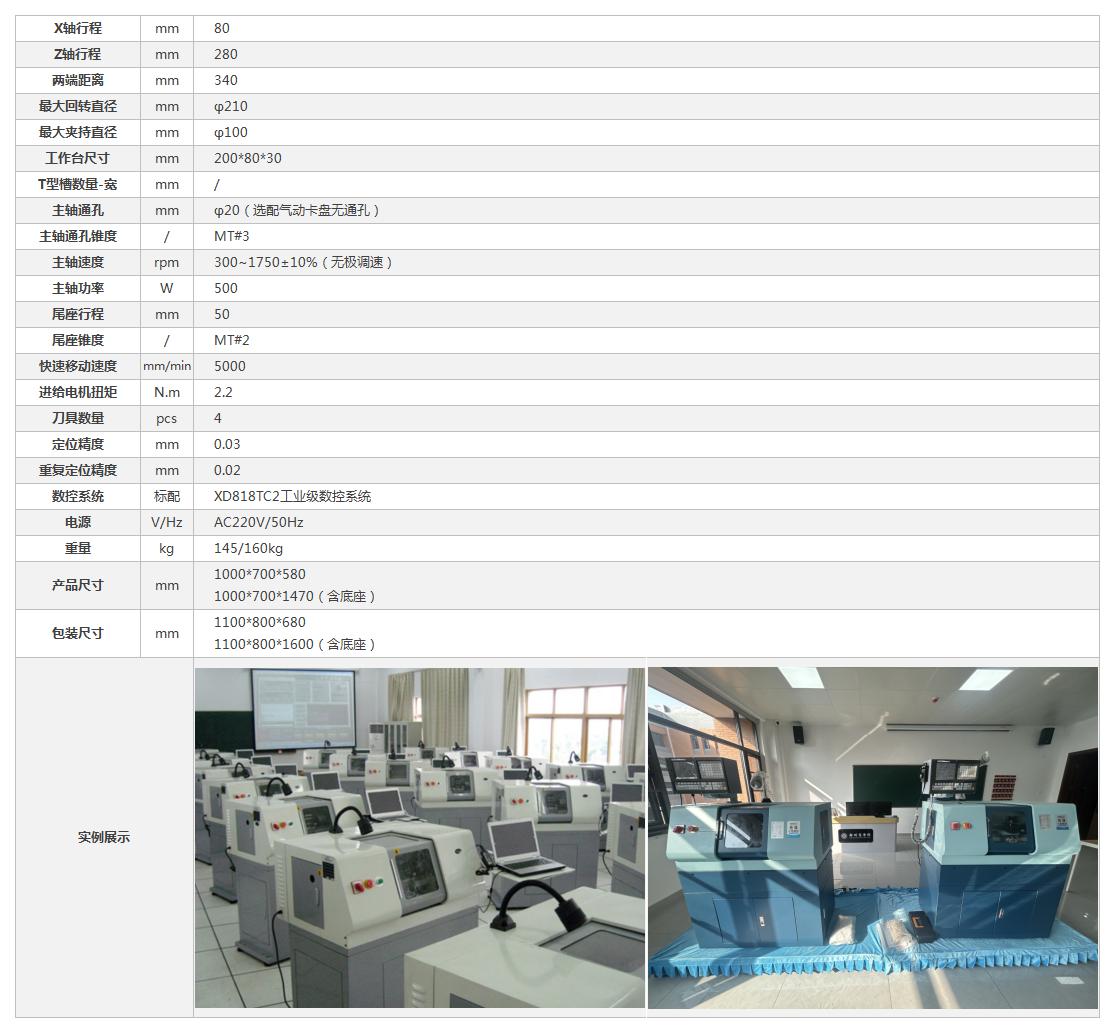Click the rpm unit cell
This screenshot has width=1115, height=1033.
pos(166,262)
